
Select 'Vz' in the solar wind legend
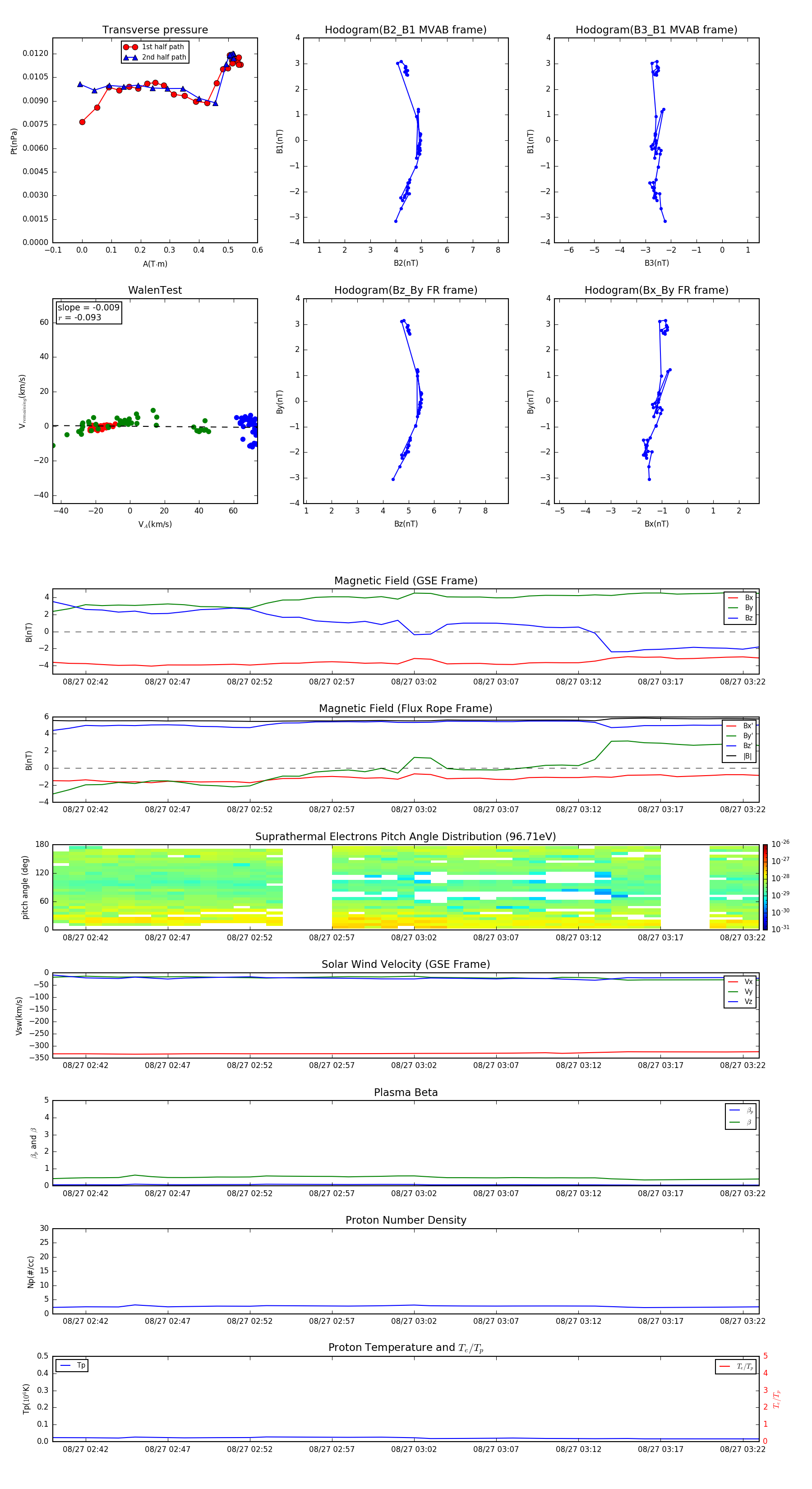(x=740, y=1002)
